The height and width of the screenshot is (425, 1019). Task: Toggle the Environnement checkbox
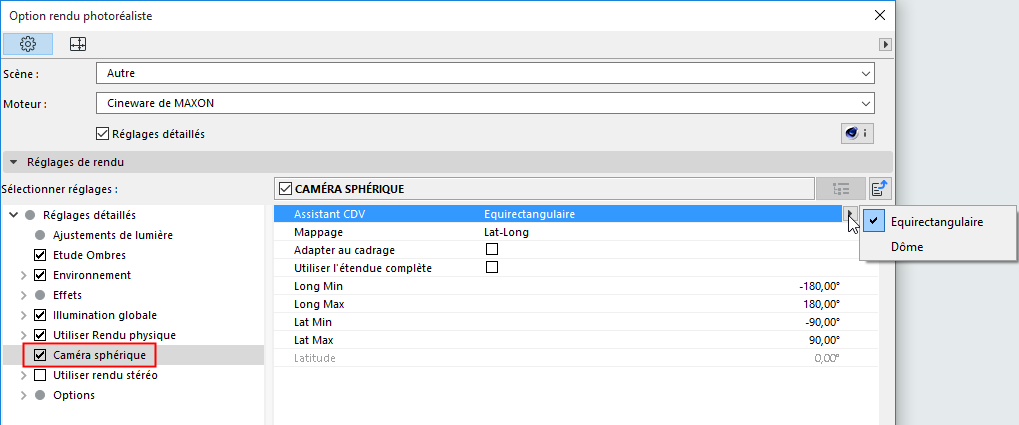[40, 275]
